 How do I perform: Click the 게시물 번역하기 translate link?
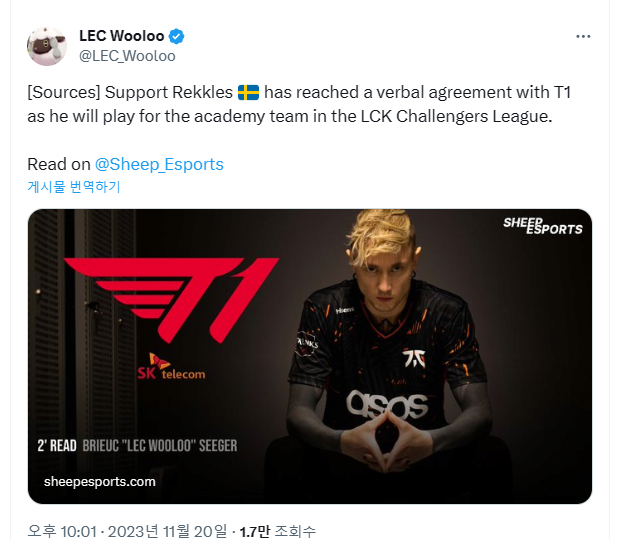(x=74, y=187)
